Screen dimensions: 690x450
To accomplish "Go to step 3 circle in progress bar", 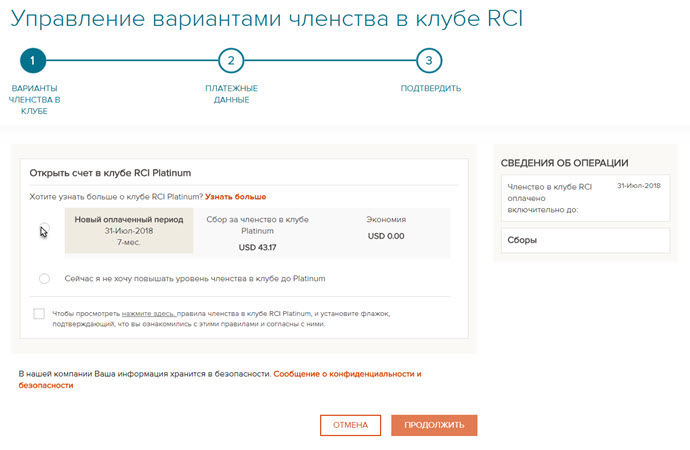I will [429, 61].
